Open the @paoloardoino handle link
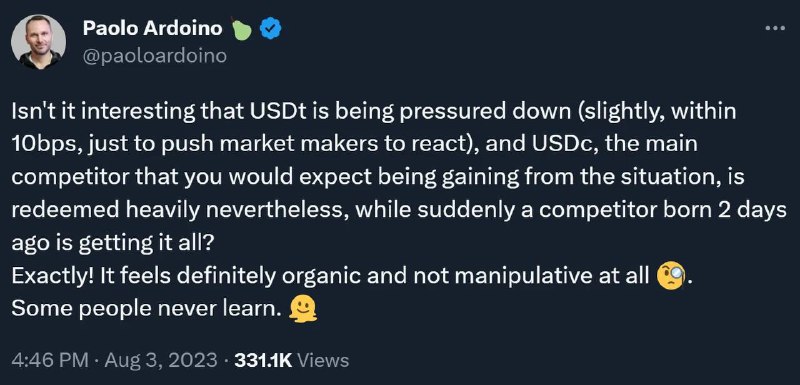800x385 pixels. (x=155, y=56)
